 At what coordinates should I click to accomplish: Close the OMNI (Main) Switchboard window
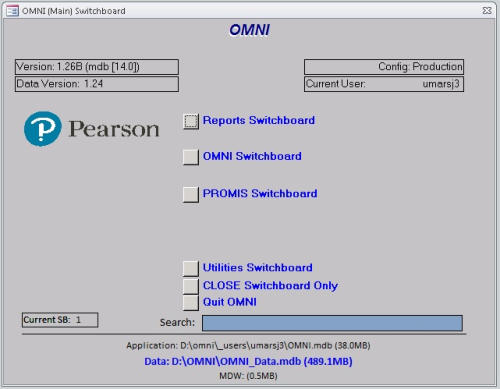click(x=487, y=11)
